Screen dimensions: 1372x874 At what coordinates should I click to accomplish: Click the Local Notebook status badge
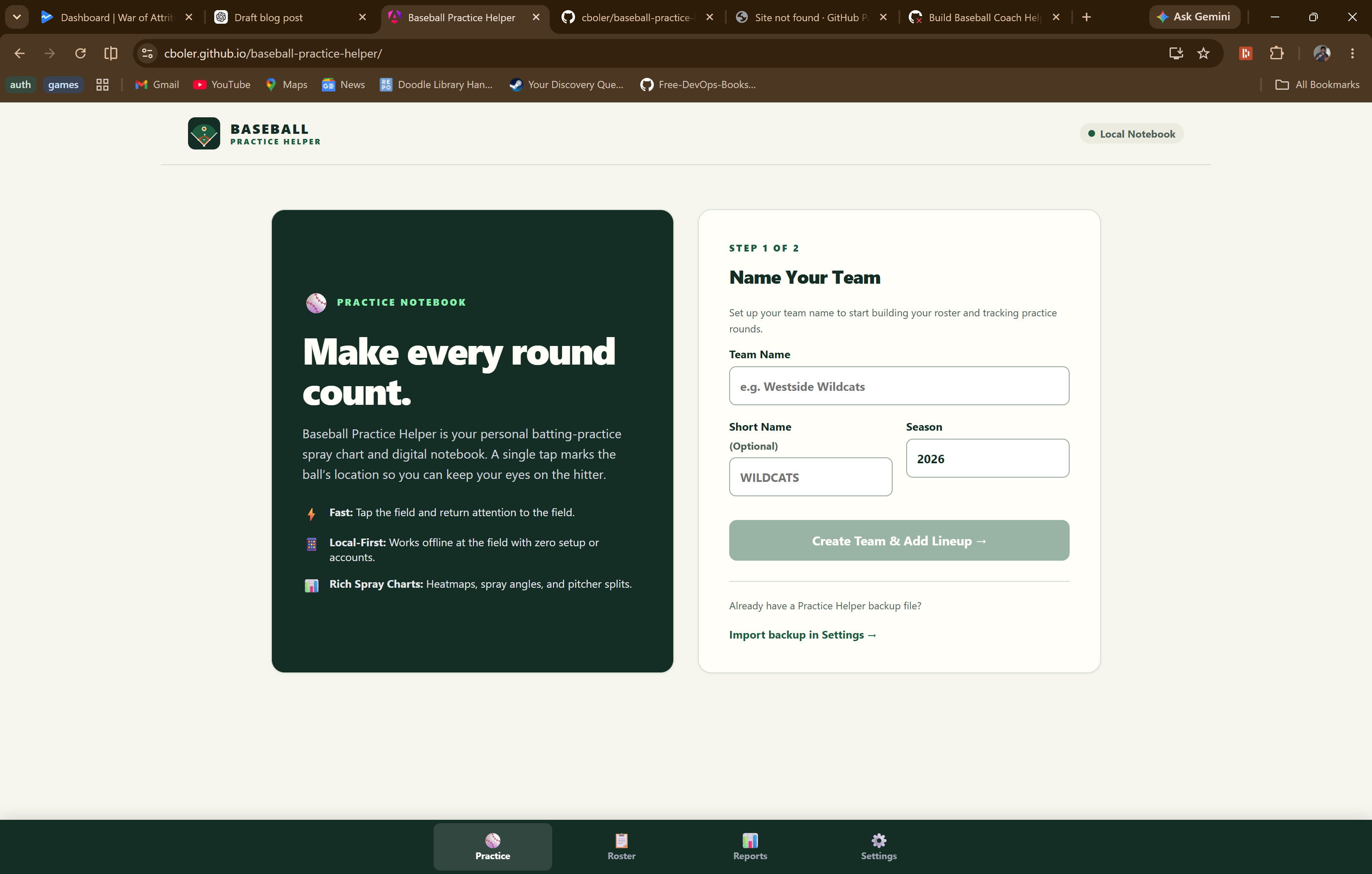(x=1131, y=134)
